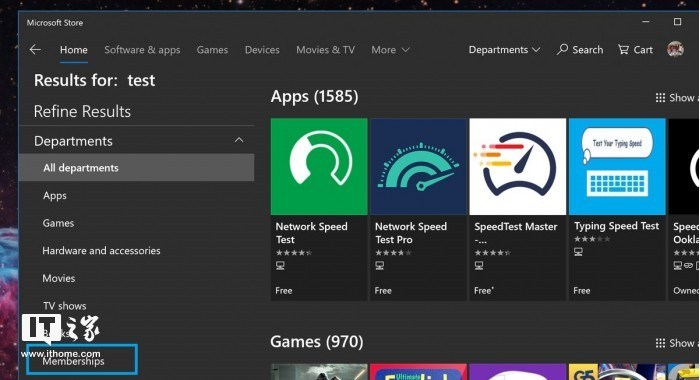Collapse the Departments filter section

[239, 141]
